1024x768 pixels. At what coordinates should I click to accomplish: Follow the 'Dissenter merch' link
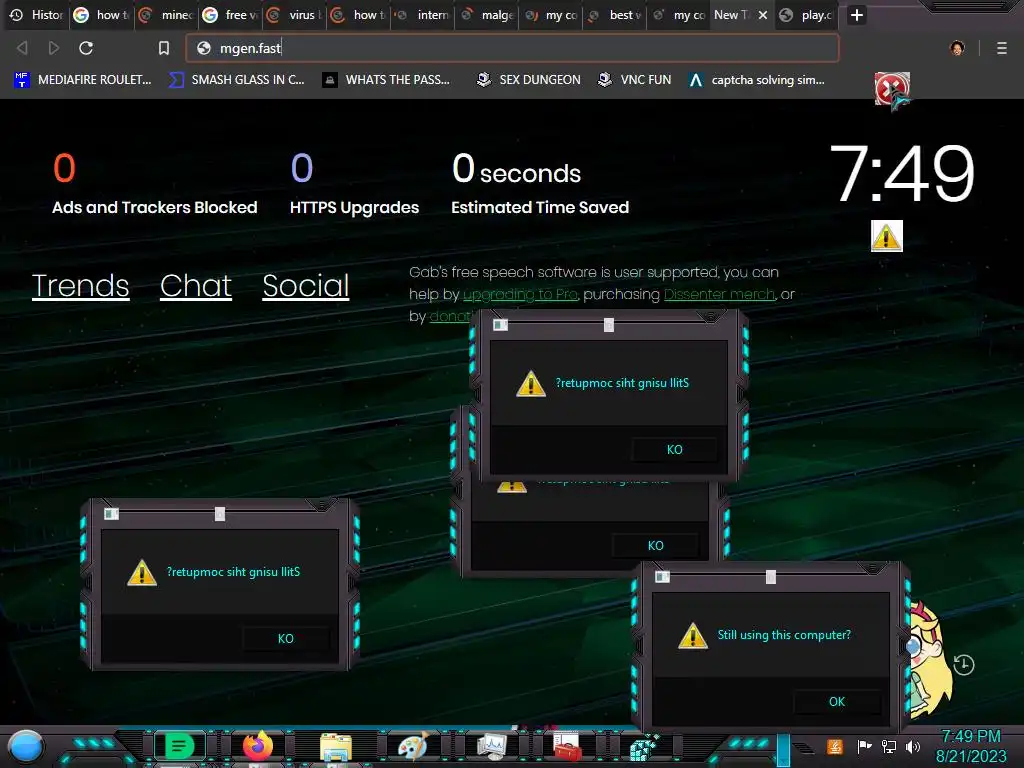(x=719, y=295)
